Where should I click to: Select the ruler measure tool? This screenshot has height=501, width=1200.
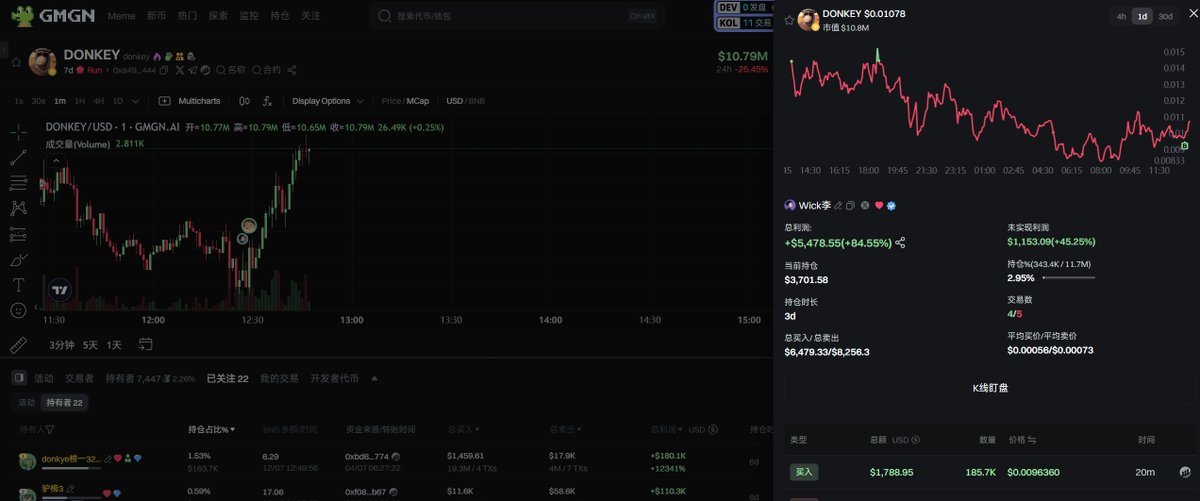point(18,345)
